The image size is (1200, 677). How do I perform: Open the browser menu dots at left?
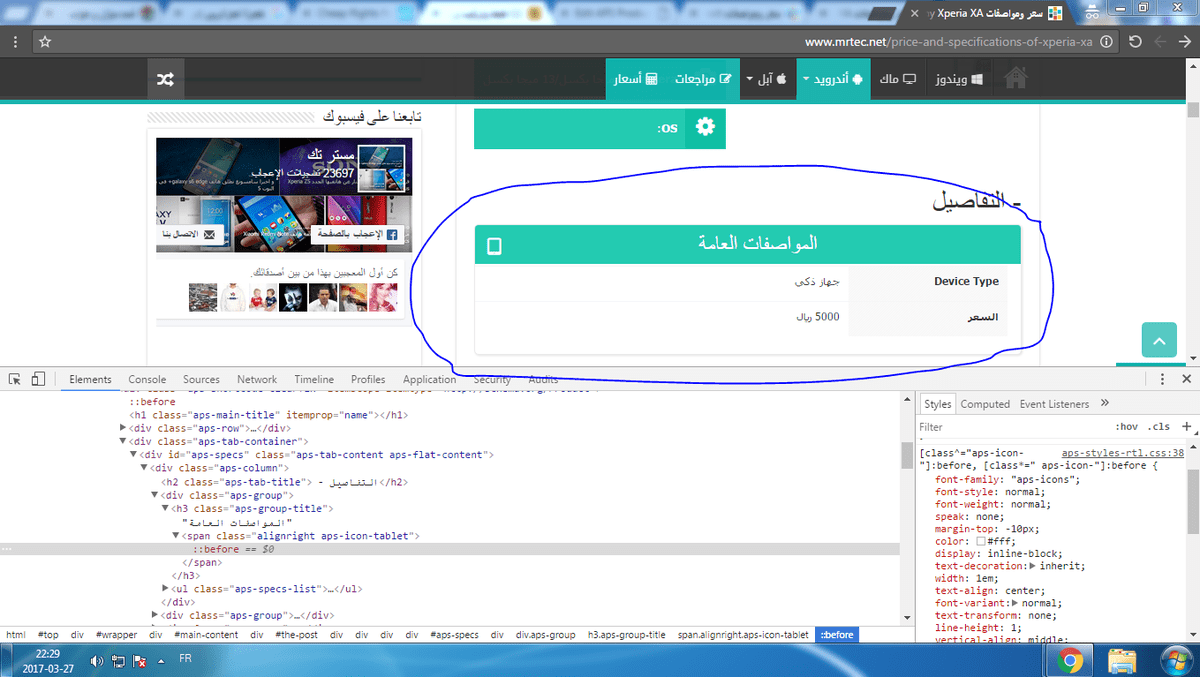[x=14, y=42]
